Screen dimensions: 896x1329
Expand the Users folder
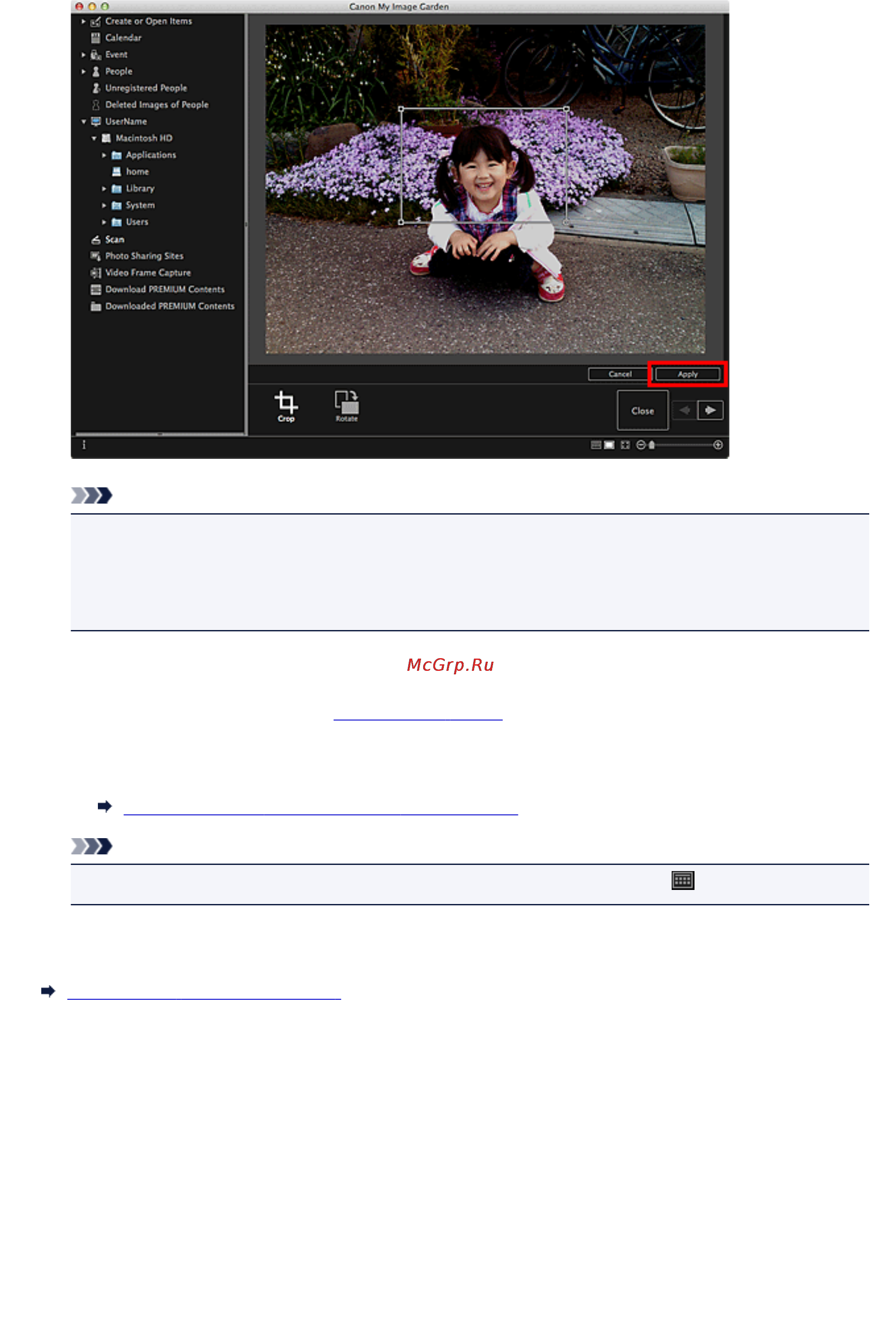point(104,222)
